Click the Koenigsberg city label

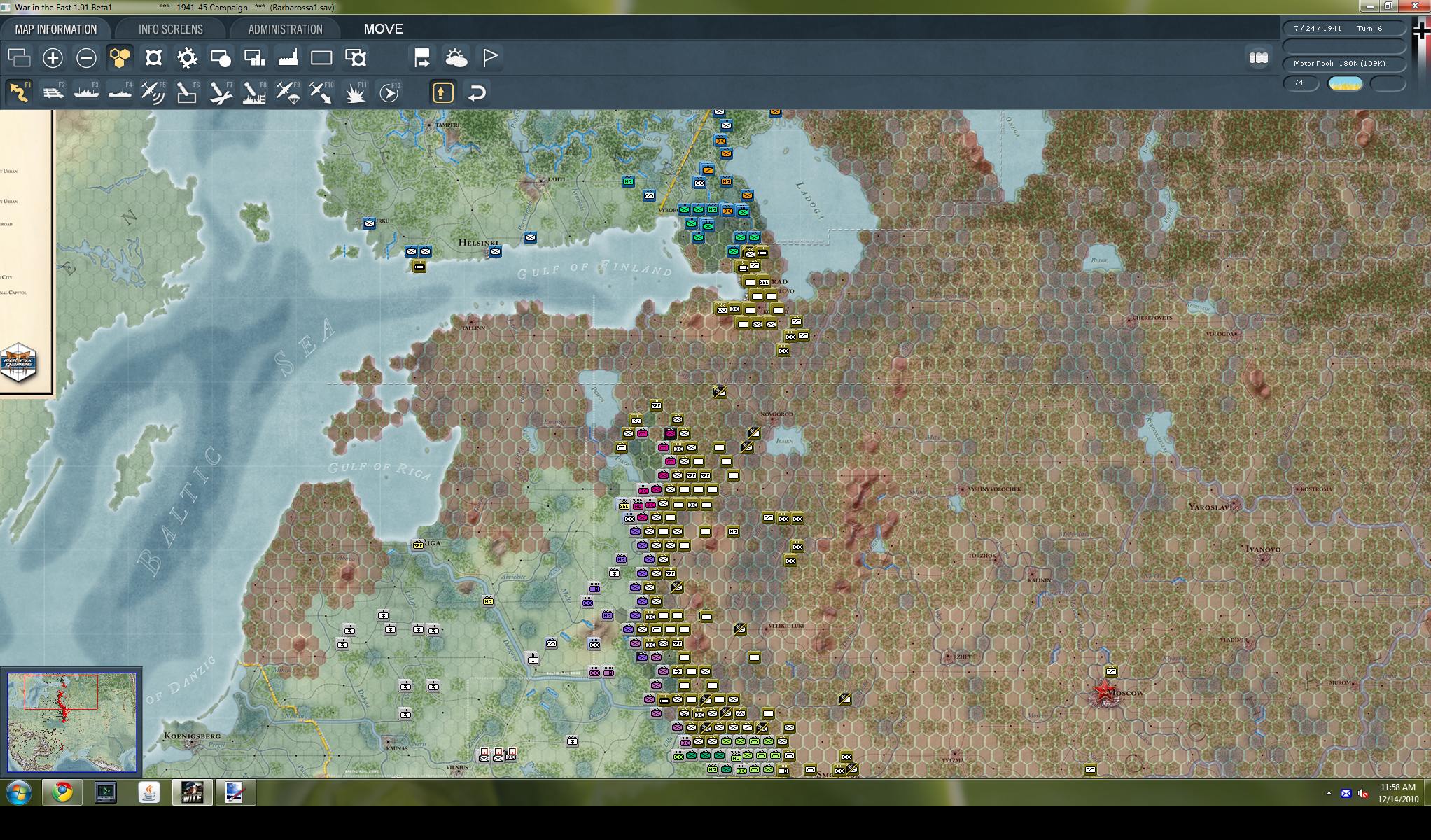[192, 736]
